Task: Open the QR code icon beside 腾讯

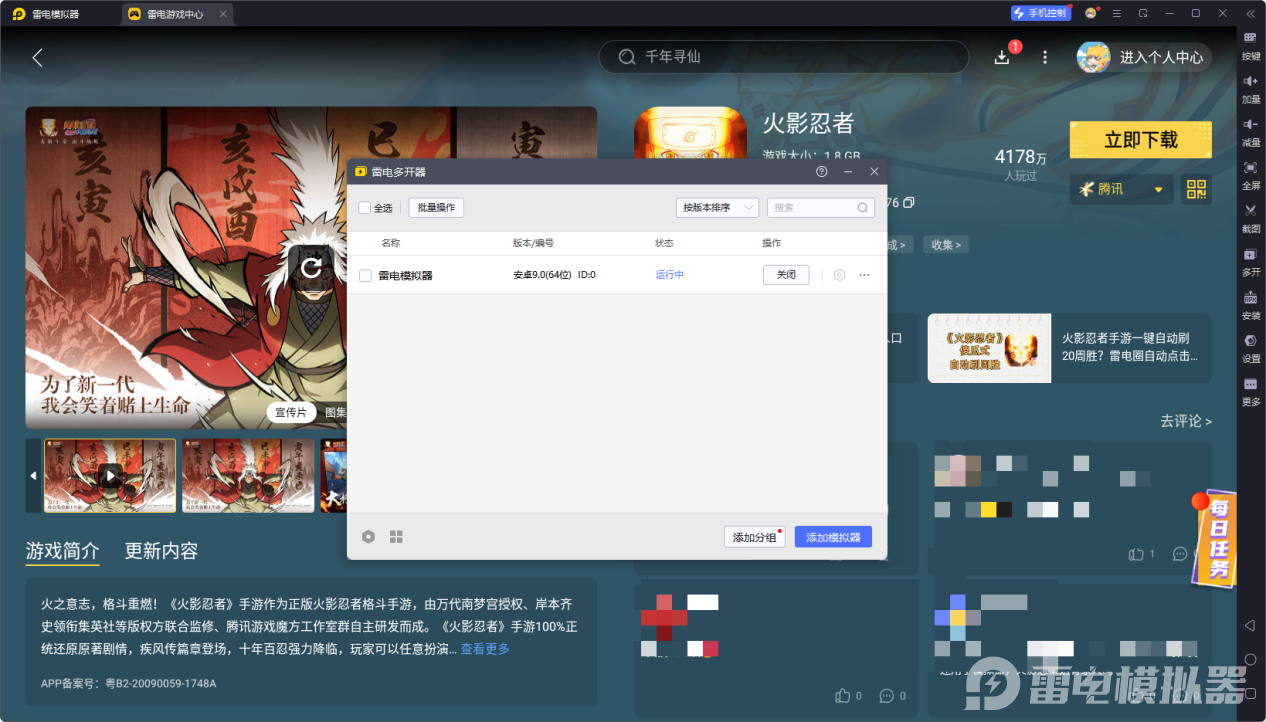Action: click(1196, 188)
